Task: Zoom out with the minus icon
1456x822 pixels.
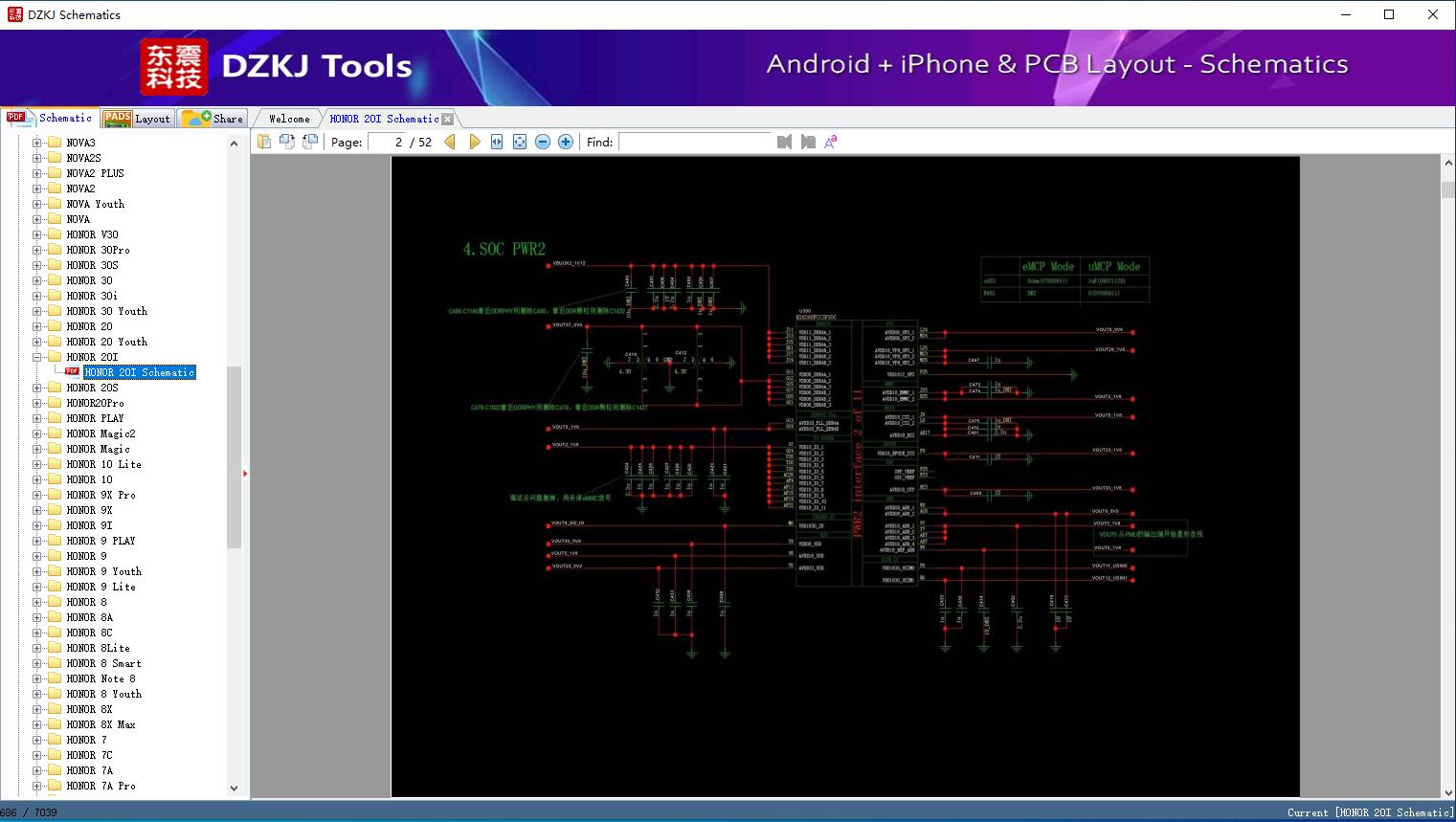Action: coord(543,142)
